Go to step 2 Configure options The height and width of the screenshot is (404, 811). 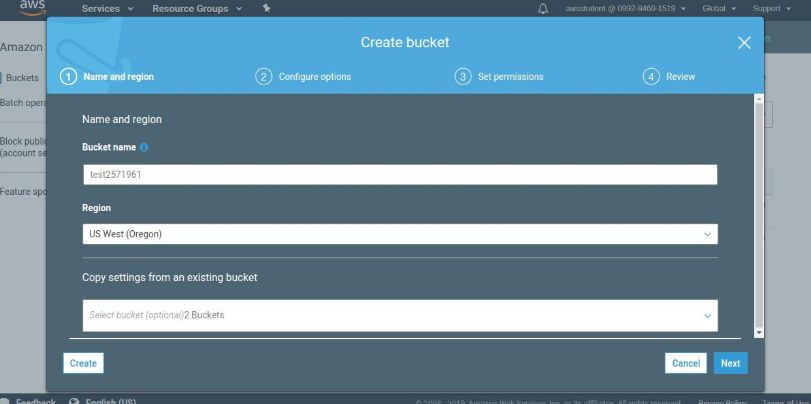click(x=303, y=77)
